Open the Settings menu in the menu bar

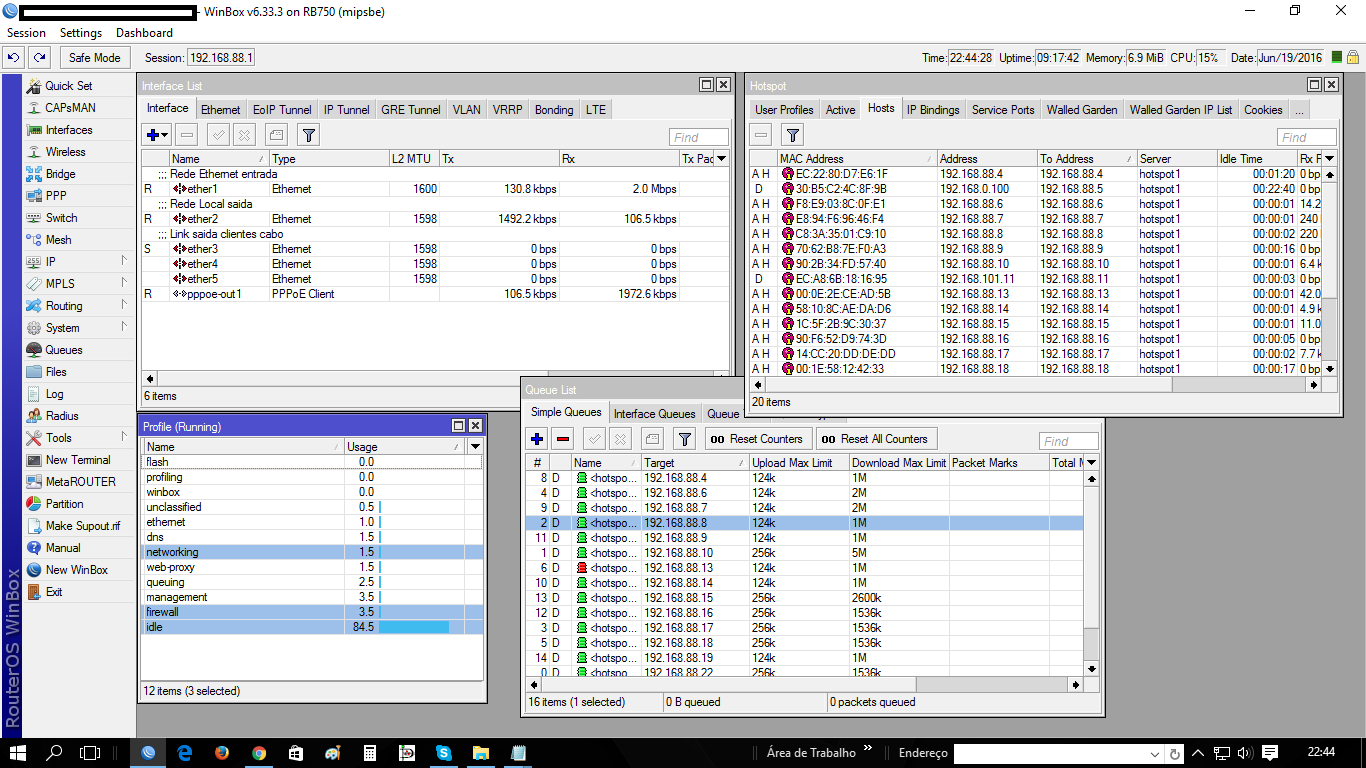point(81,33)
